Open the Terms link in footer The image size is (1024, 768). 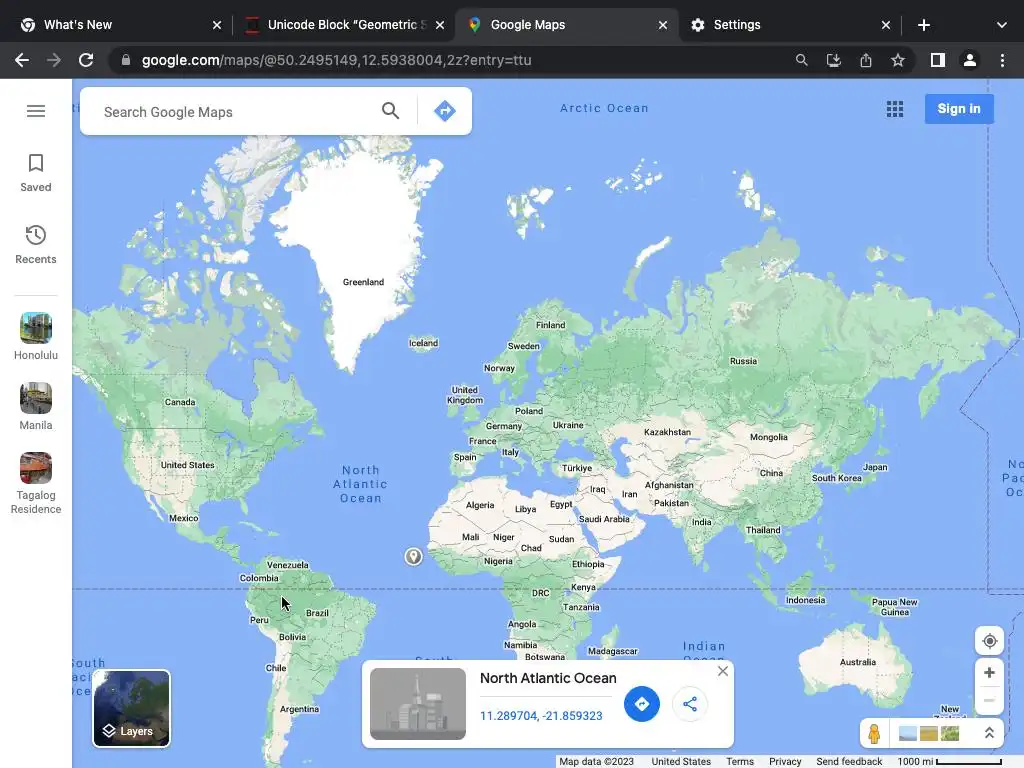(x=740, y=761)
